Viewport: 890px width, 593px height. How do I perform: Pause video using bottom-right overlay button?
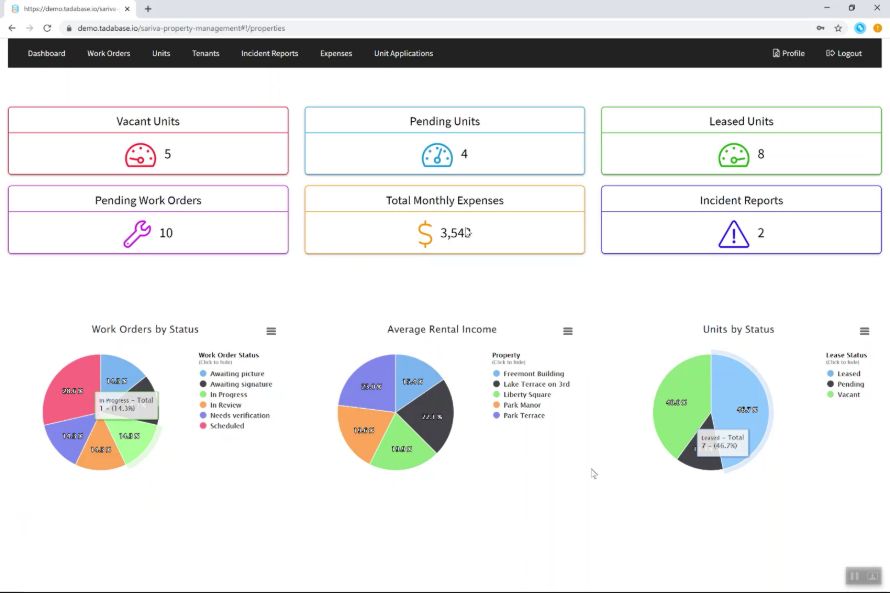(x=855, y=576)
